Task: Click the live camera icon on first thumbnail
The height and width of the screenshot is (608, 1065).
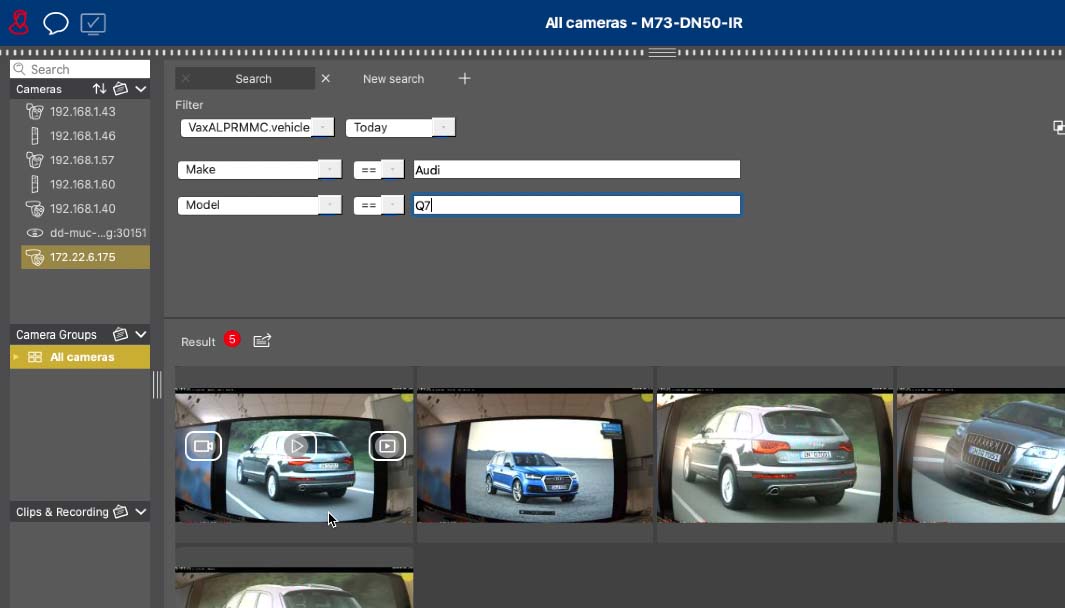Action: pyautogui.click(x=204, y=446)
